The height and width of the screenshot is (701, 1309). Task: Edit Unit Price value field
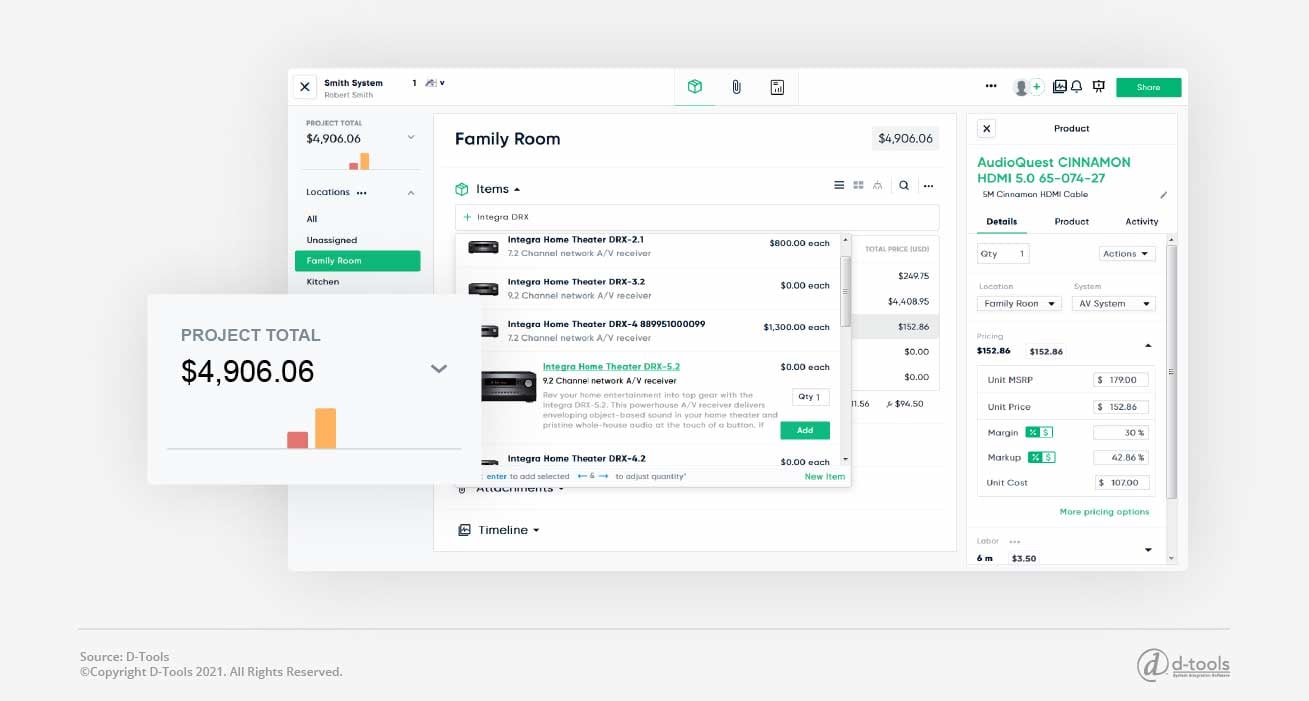coord(1121,407)
